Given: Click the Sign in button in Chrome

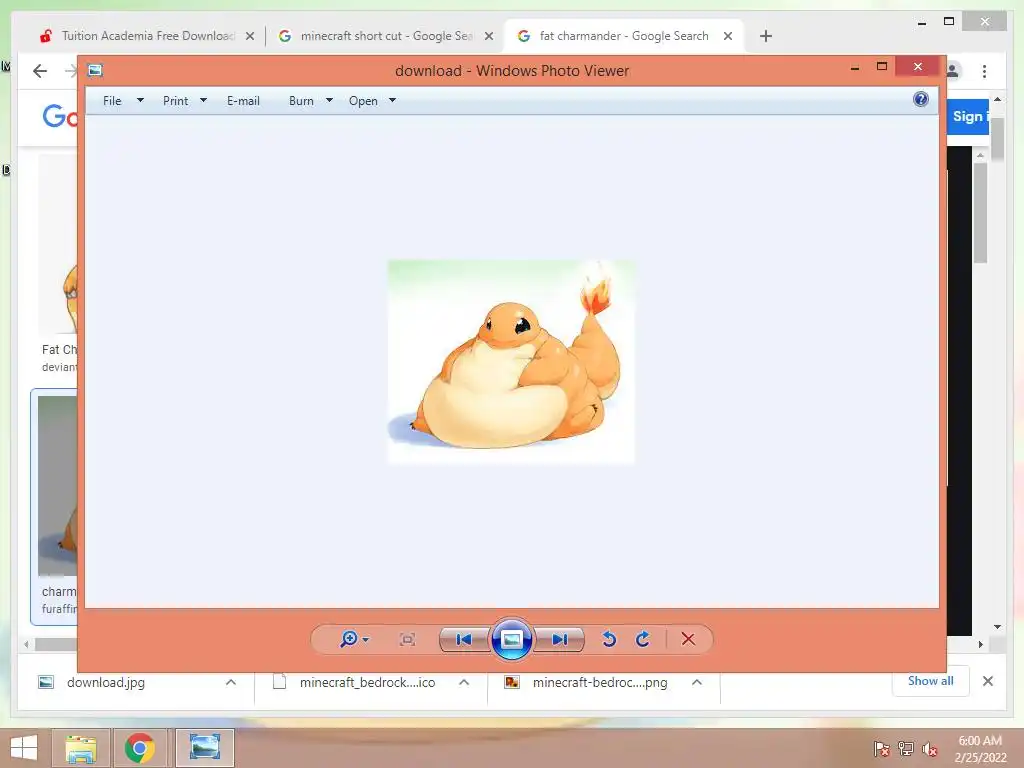Looking at the screenshot, I should (968, 116).
